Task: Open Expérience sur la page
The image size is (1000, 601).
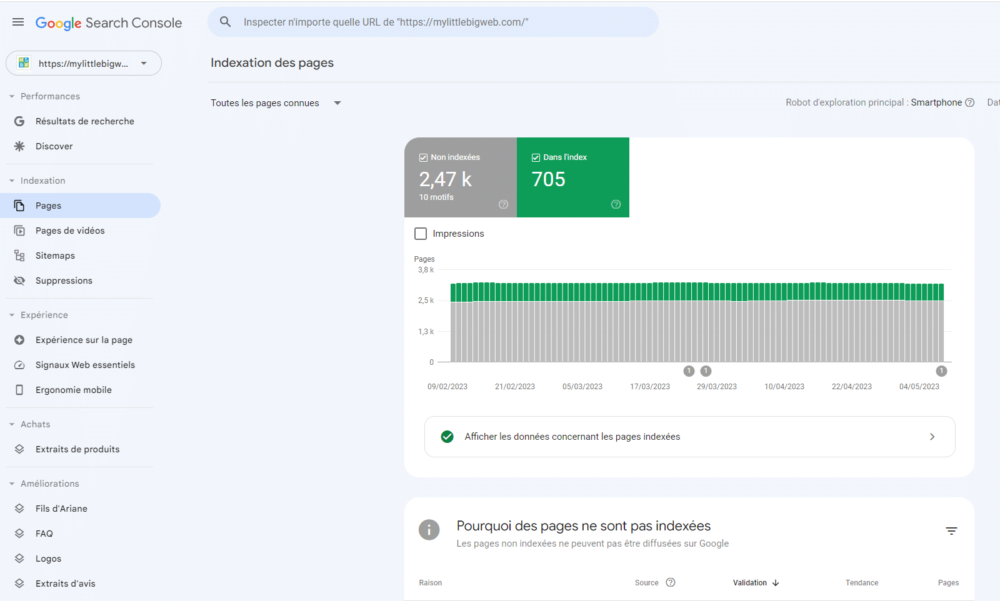Action: click(x=80, y=340)
